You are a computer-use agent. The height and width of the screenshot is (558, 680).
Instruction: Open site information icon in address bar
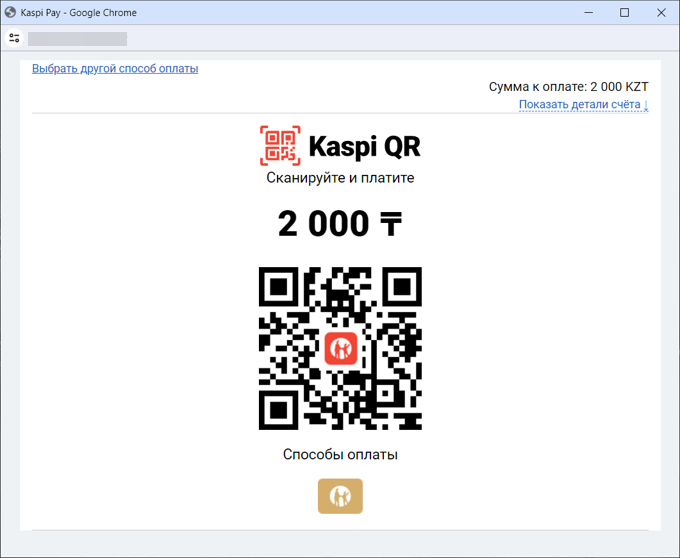14,38
